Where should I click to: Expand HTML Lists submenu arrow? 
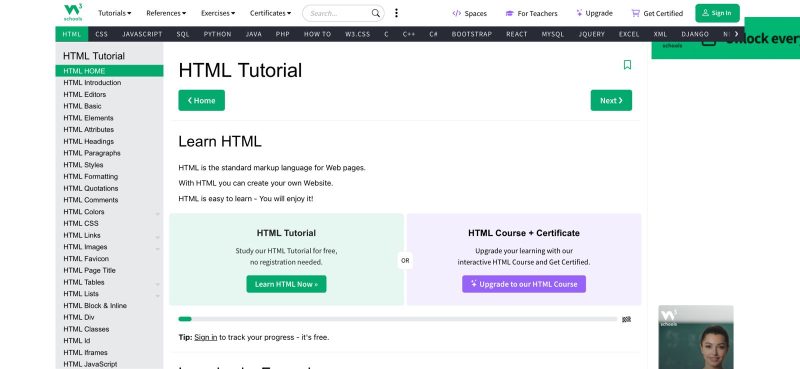pyautogui.click(x=157, y=296)
